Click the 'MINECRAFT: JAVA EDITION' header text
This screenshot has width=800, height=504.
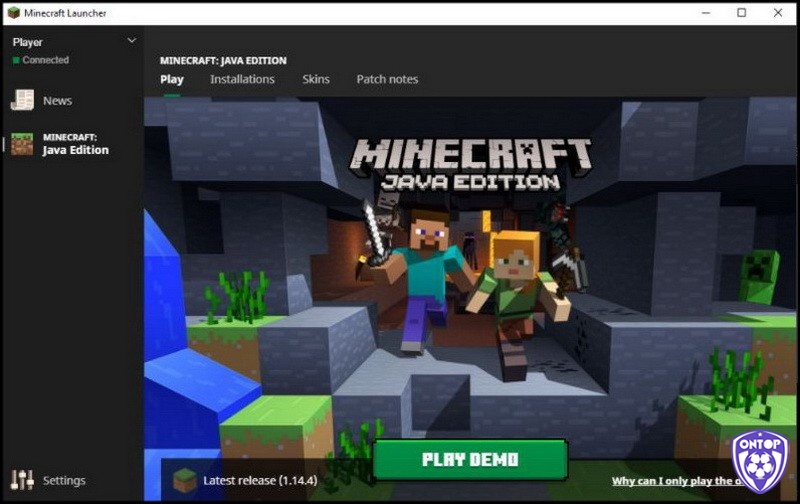(x=223, y=60)
